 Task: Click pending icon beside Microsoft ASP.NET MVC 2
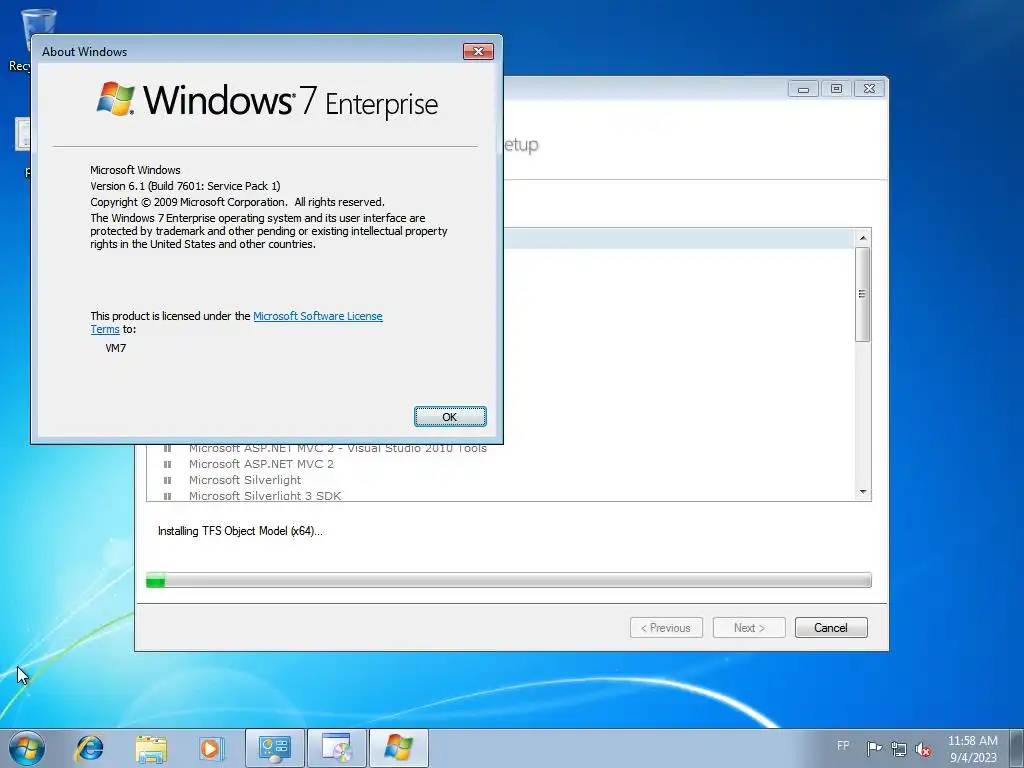tap(168, 464)
